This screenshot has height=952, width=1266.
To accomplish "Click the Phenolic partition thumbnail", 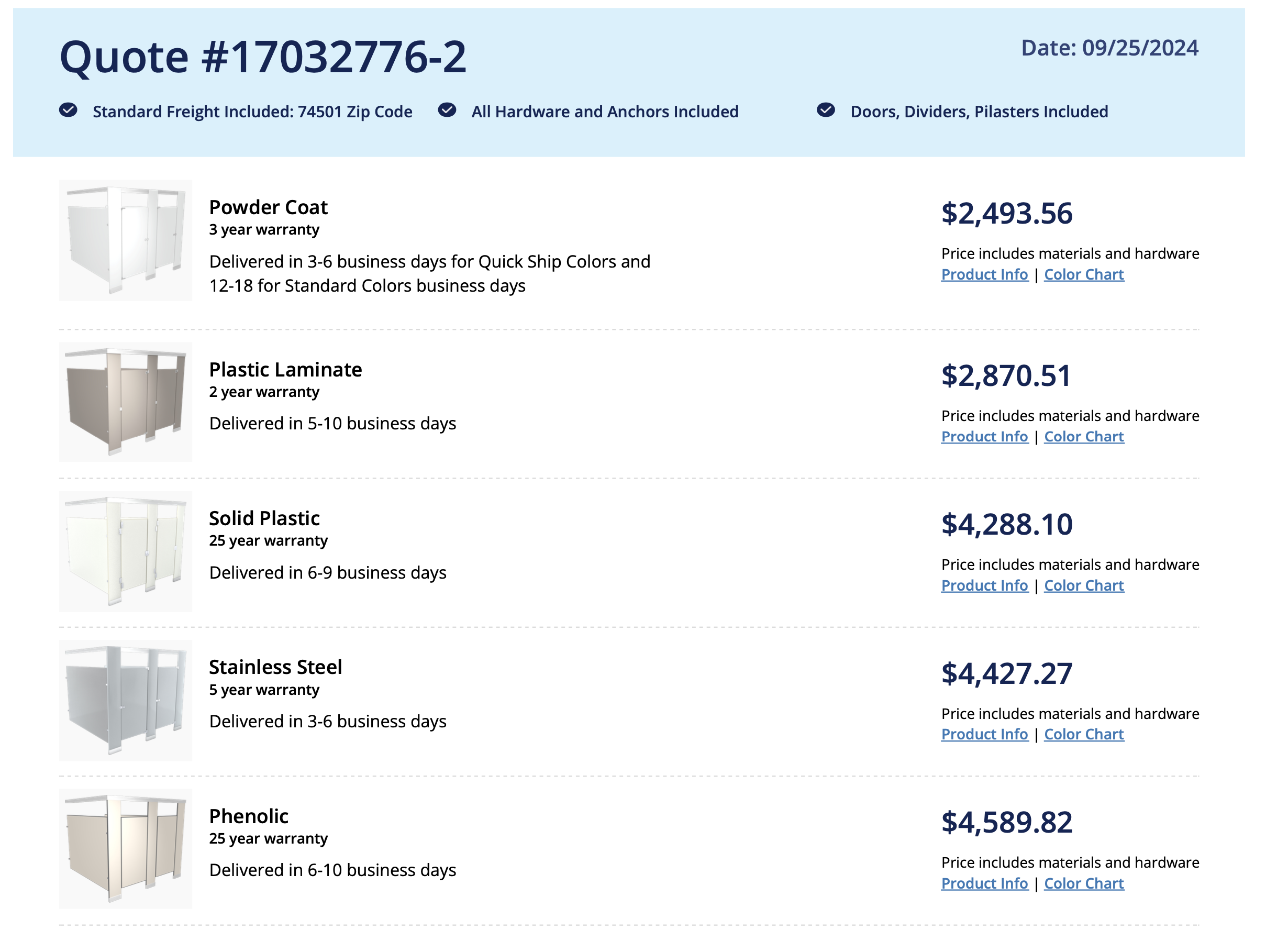I will 125,849.
